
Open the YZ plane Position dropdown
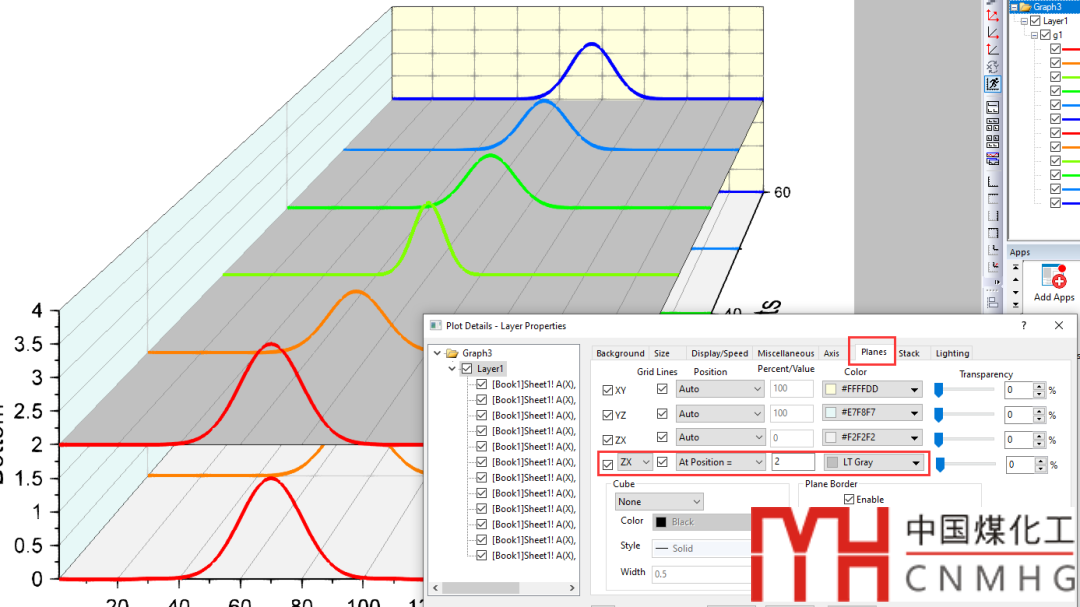pyautogui.click(x=719, y=413)
